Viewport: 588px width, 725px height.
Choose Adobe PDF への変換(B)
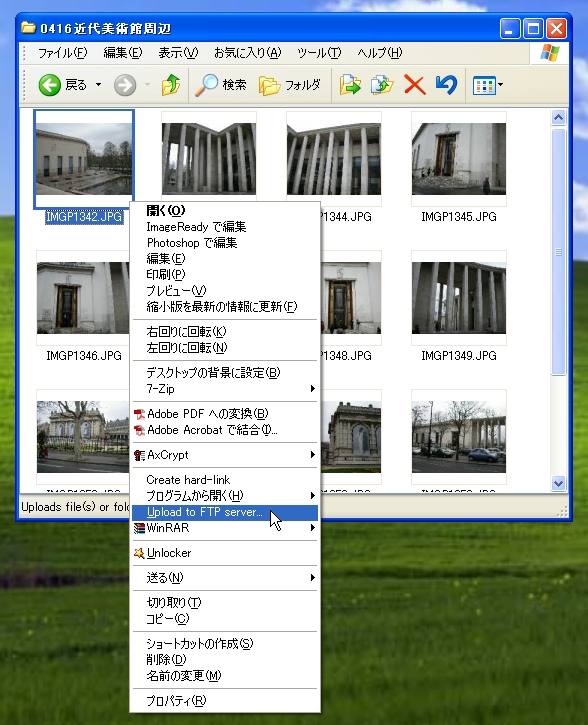tap(225, 414)
